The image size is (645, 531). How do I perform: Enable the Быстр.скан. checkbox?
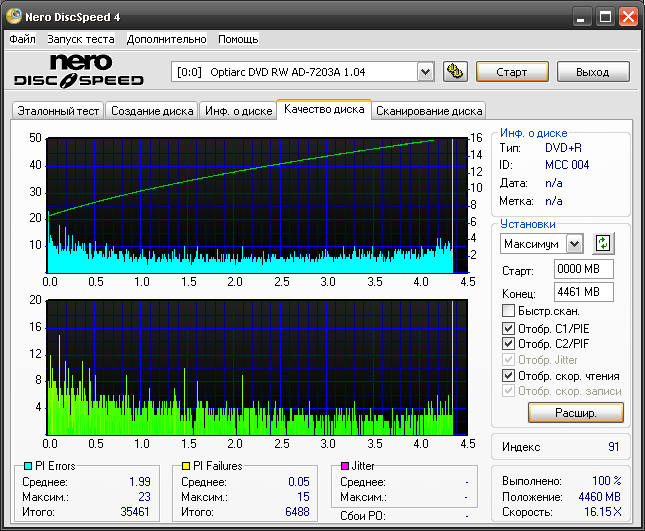point(508,311)
